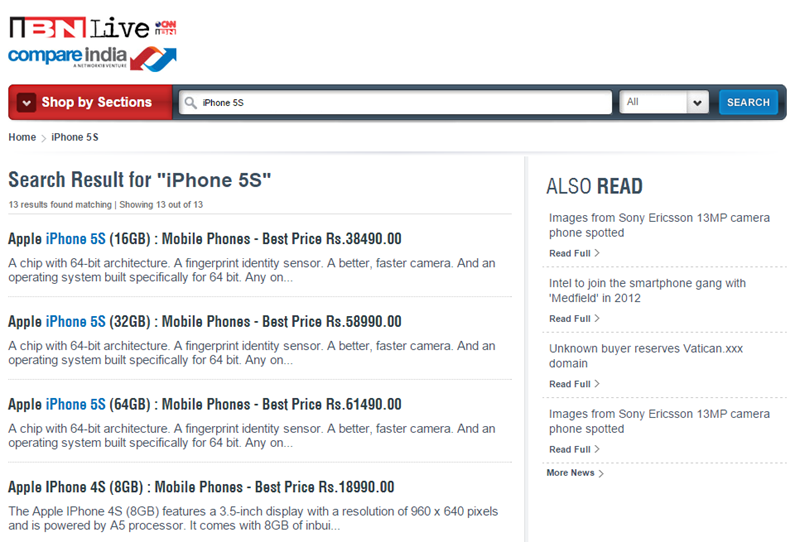Open the All category dropdown
The width and height of the screenshot is (800, 542).
(664, 102)
